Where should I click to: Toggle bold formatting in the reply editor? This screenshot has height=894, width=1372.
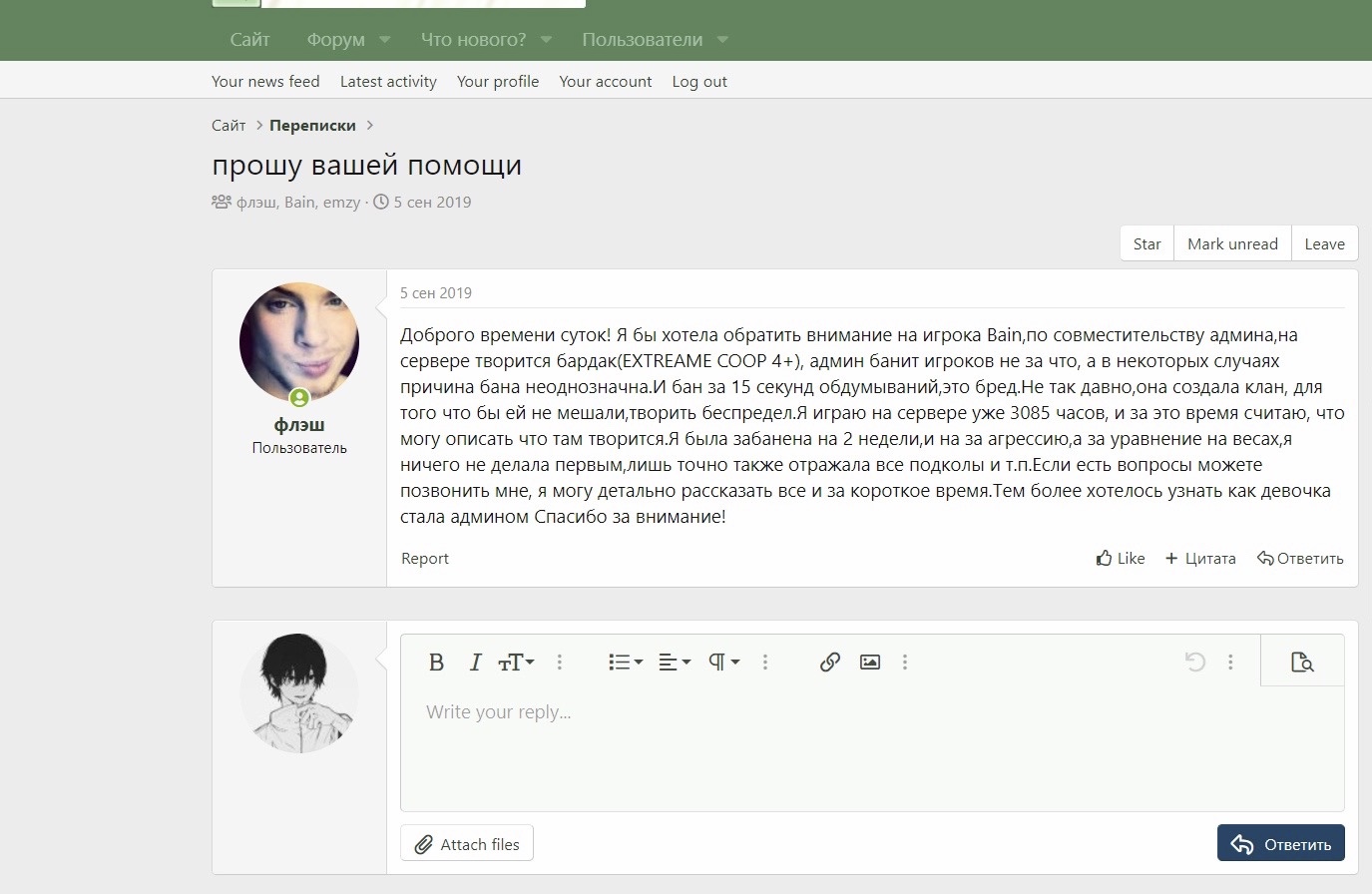coord(436,662)
